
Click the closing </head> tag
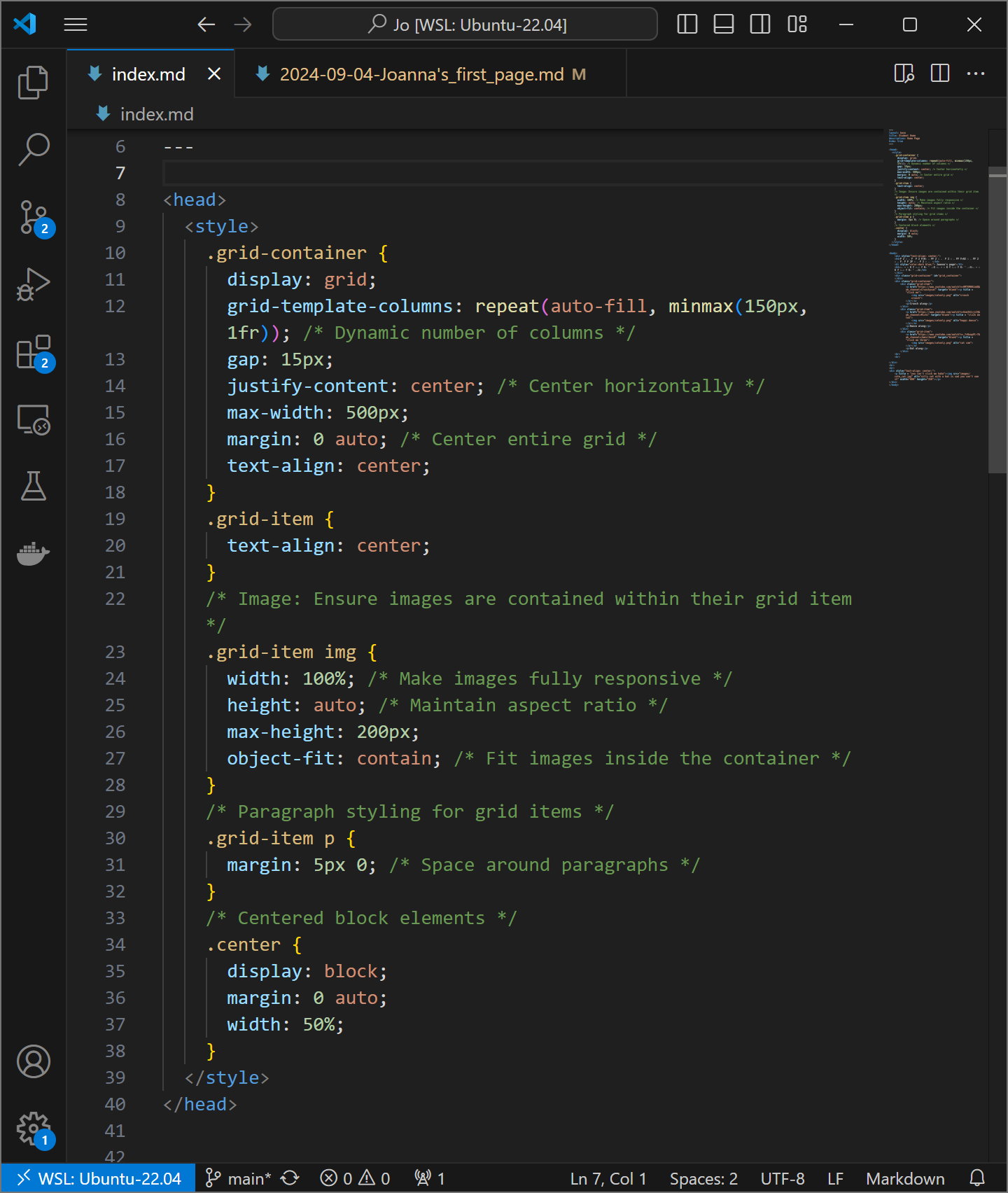coord(200,1104)
